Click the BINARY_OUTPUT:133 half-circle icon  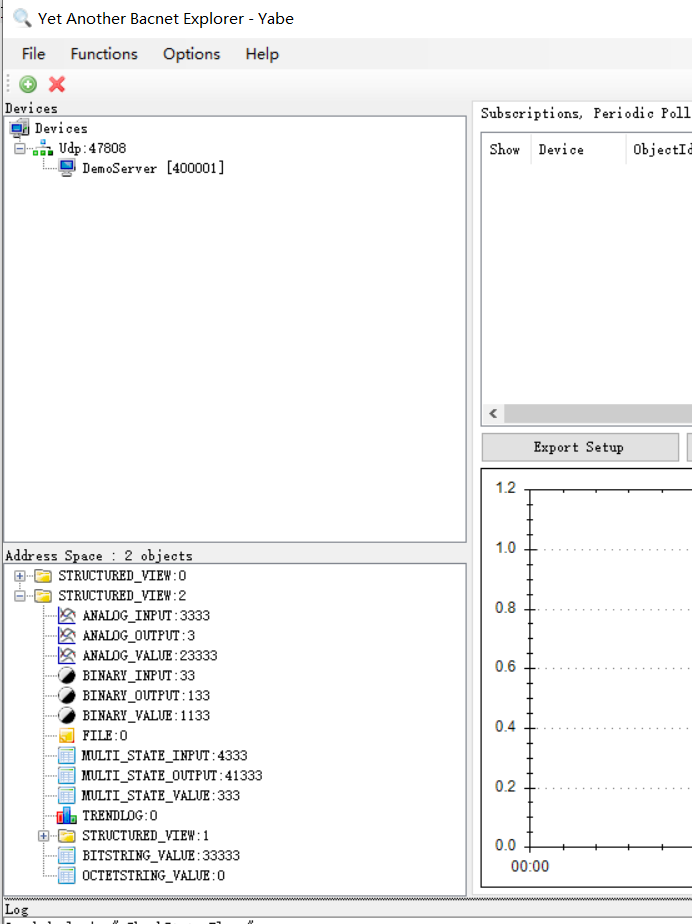(67, 696)
